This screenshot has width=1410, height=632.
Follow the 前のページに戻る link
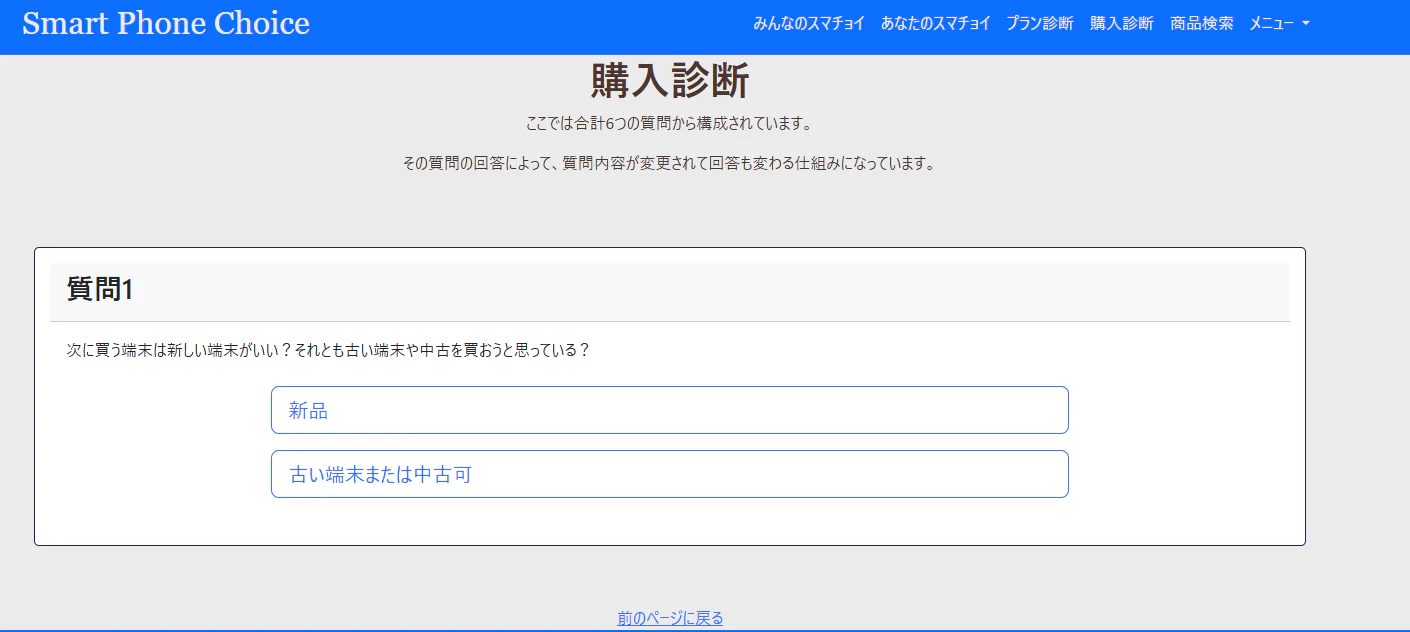(670, 618)
